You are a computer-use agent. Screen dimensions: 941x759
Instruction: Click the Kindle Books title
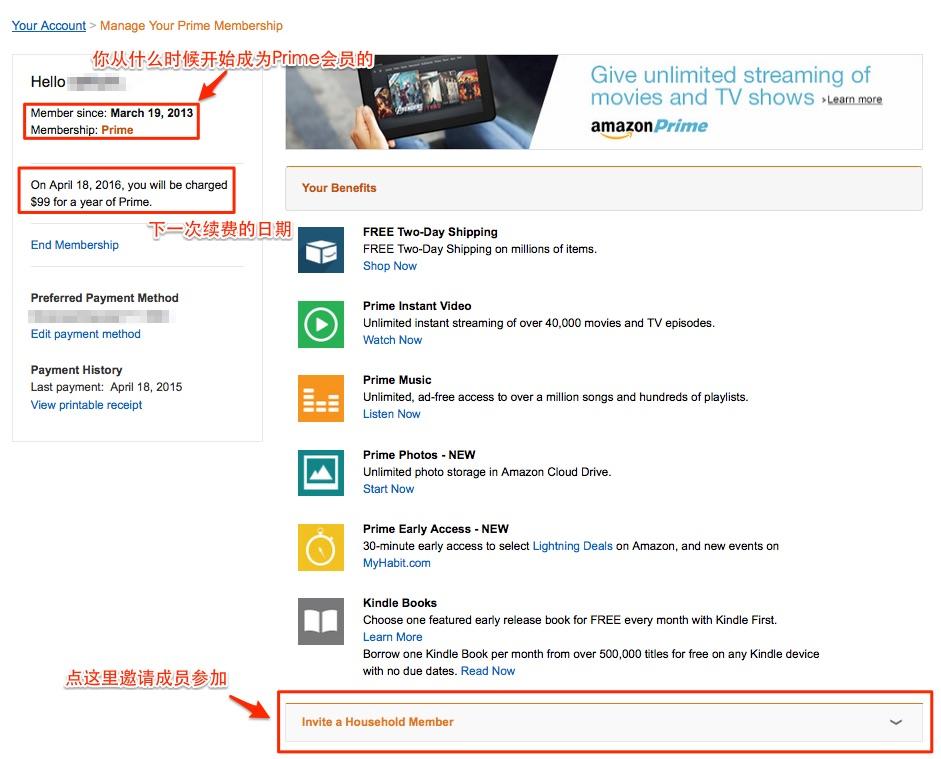pyautogui.click(x=400, y=603)
